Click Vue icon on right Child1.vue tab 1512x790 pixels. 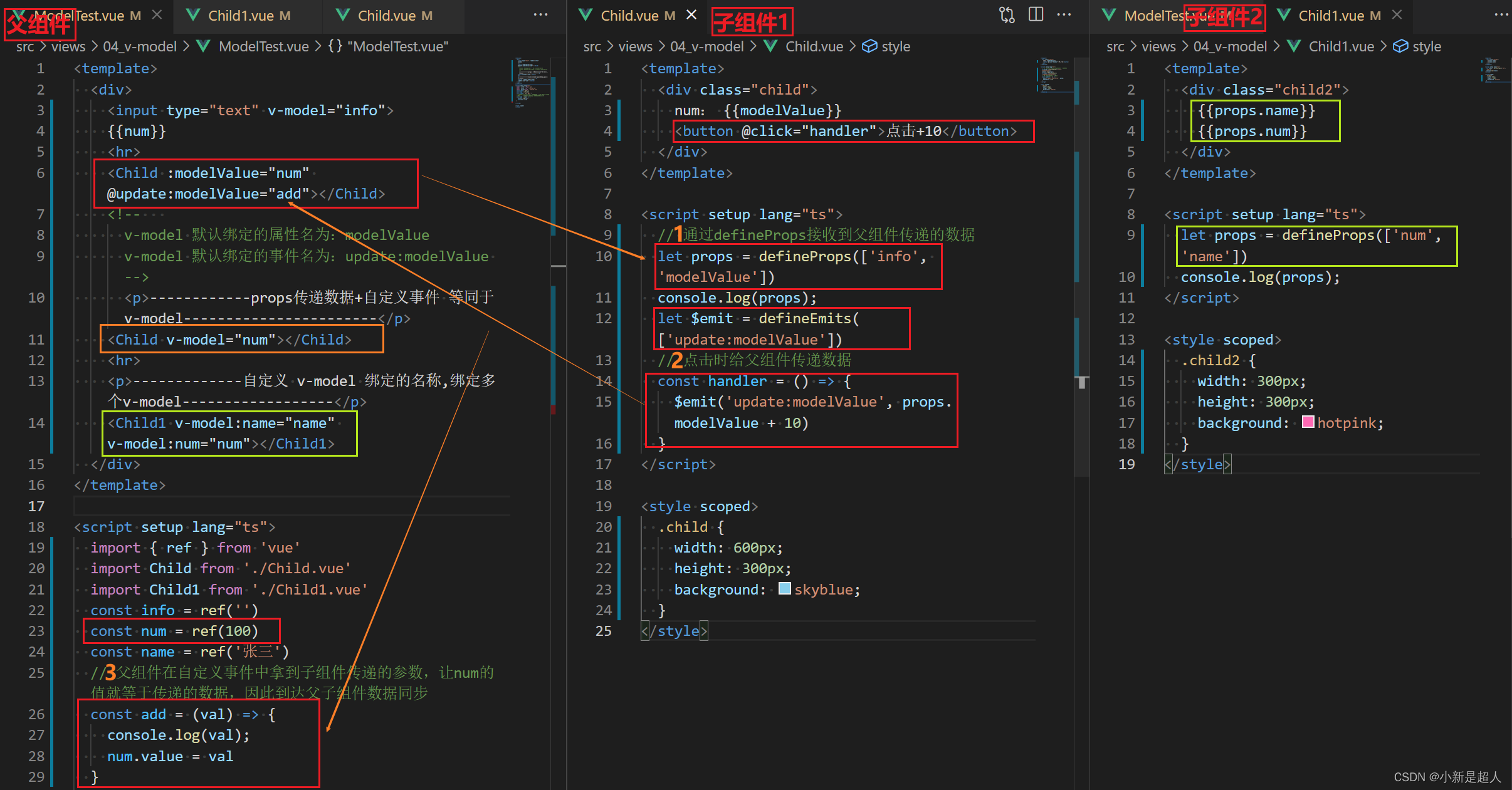[x=1284, y=16]
